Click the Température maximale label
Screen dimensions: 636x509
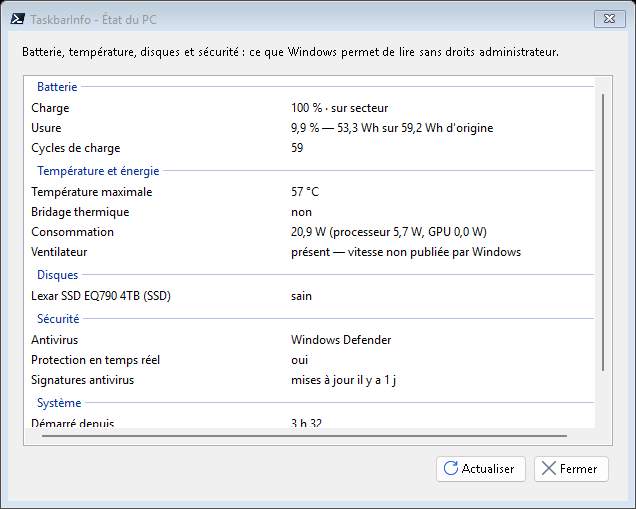point(92,192)
